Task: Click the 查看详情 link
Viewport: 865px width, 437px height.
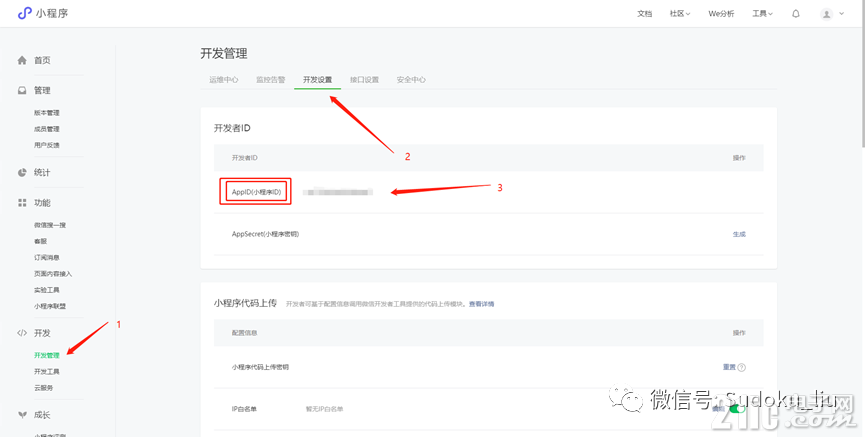Action: pos(481,304)
